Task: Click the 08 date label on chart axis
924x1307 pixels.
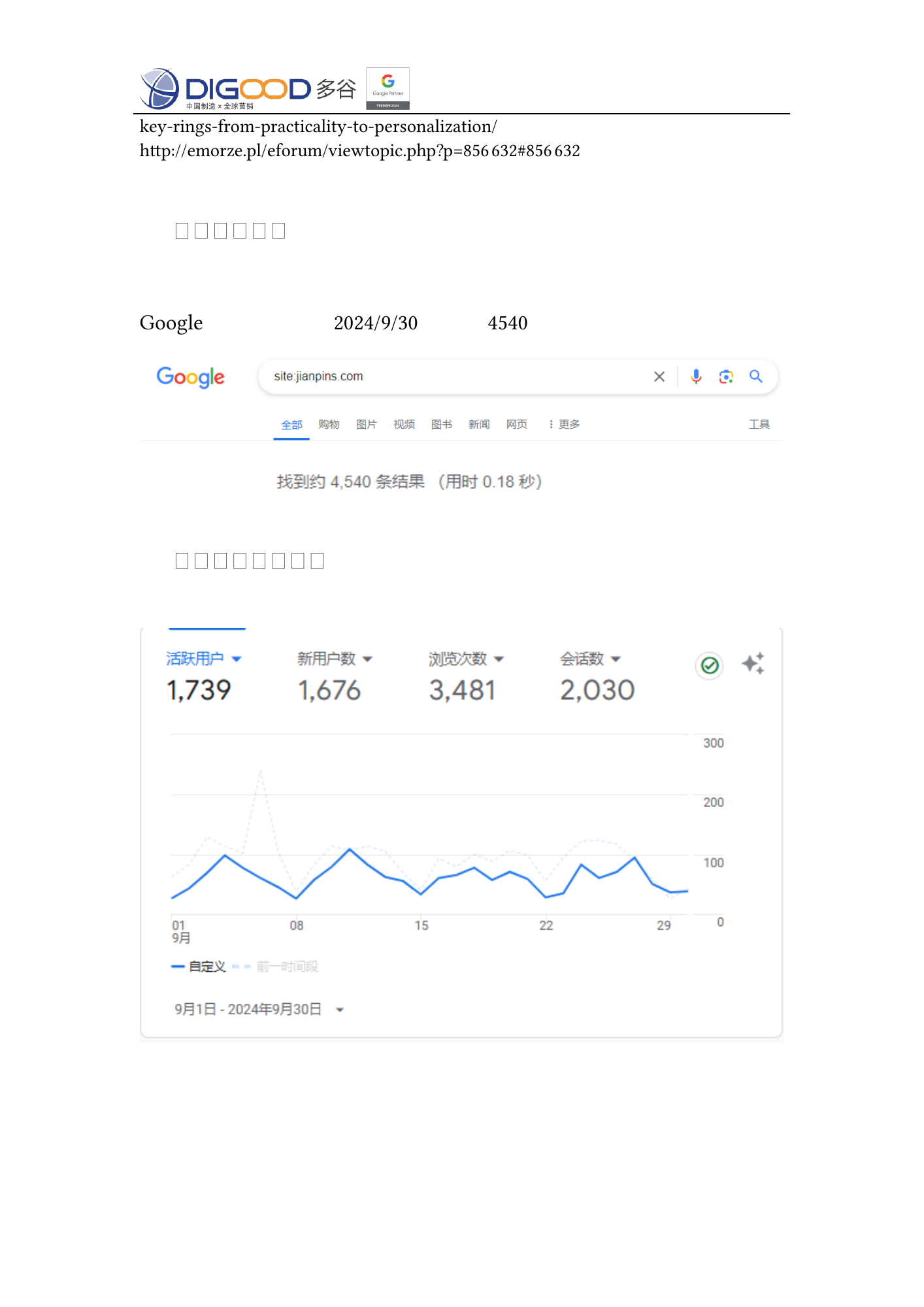Action: pyautogui.click(x=297, y=925)
